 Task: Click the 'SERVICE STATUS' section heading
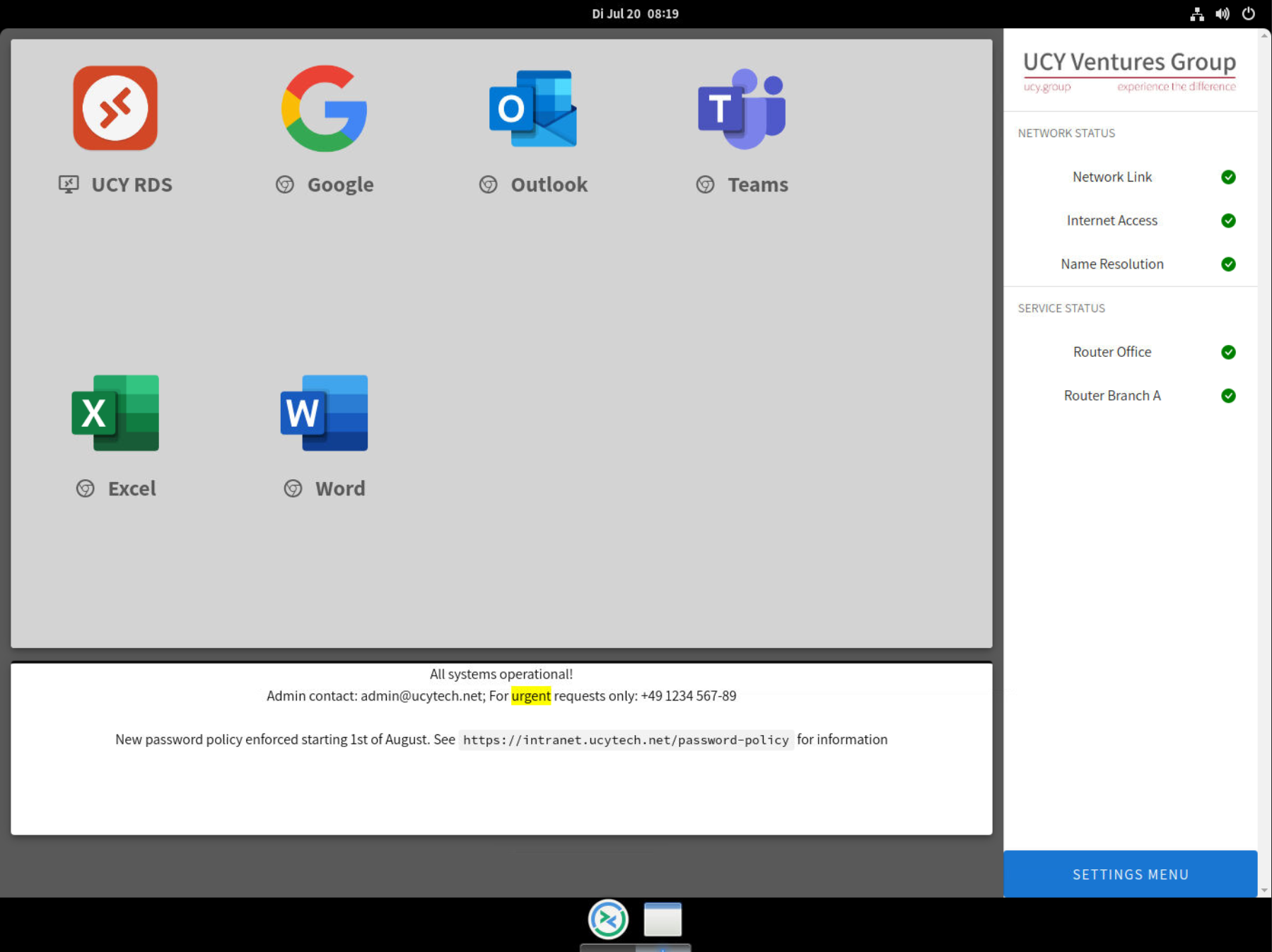tap(1061, 308)
